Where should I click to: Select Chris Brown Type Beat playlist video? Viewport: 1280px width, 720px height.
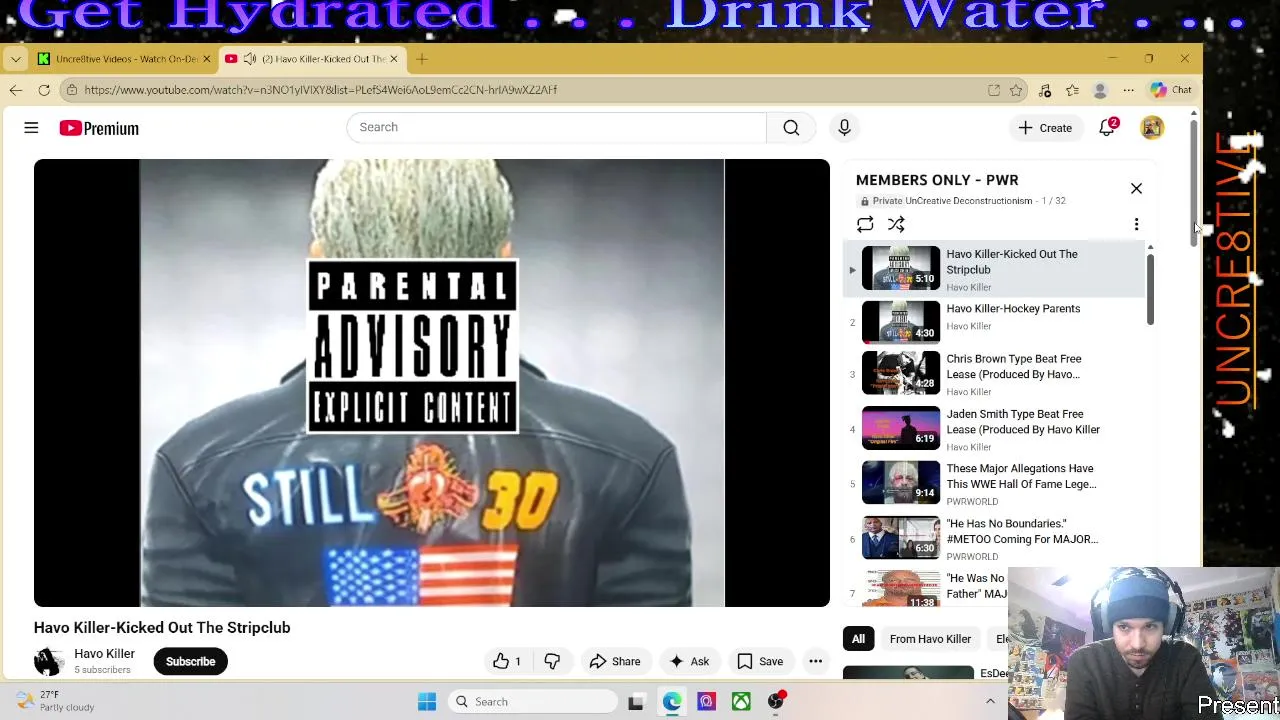pyautogui.click(x=994, y=374)
